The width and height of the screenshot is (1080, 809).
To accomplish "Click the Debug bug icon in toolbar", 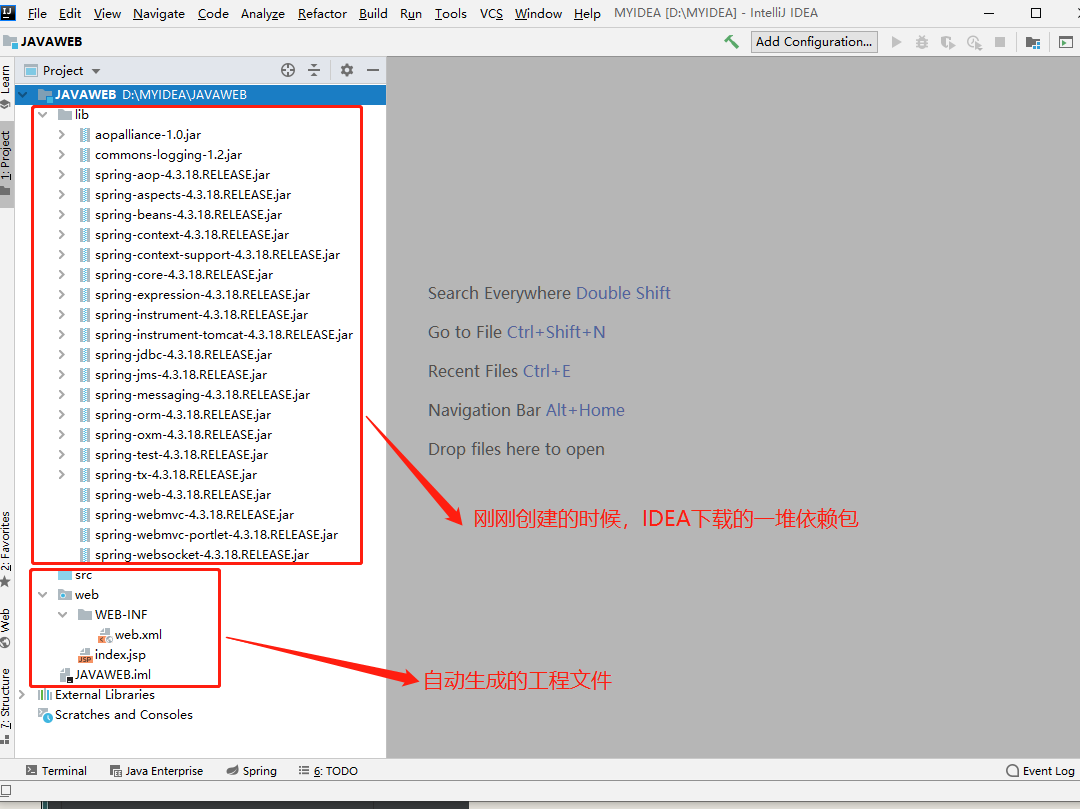I will pyautogui.click(x=922, y=42).
